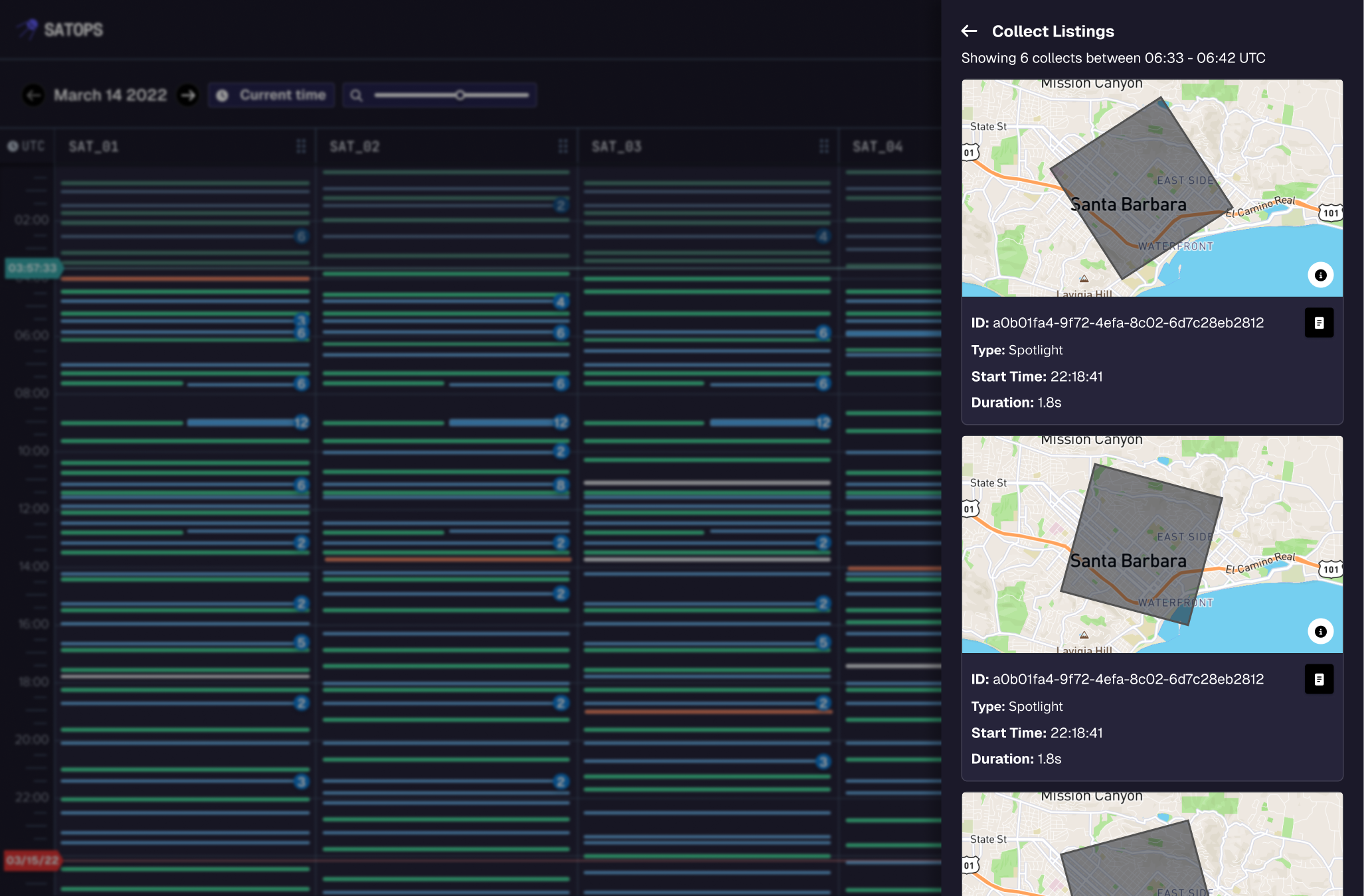Screen dimensions: 1364x896
Task: Click the document icon on second collect card
Action: coord(1319,679)
